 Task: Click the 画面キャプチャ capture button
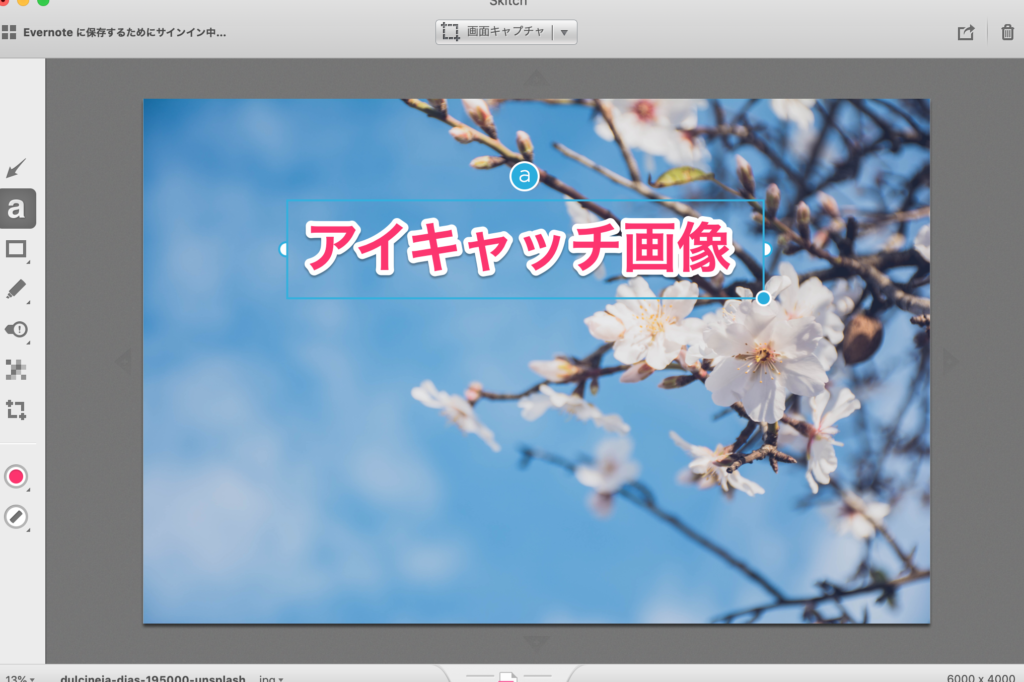tap(495, 32)
